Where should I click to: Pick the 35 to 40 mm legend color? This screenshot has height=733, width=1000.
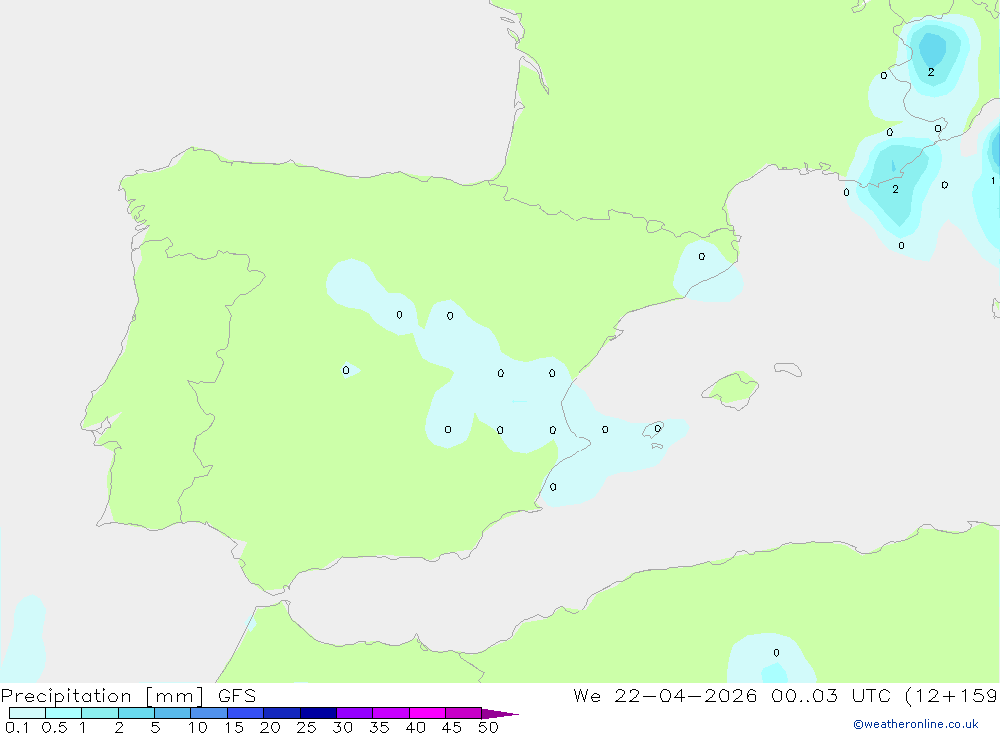click(x=391, y=713)
